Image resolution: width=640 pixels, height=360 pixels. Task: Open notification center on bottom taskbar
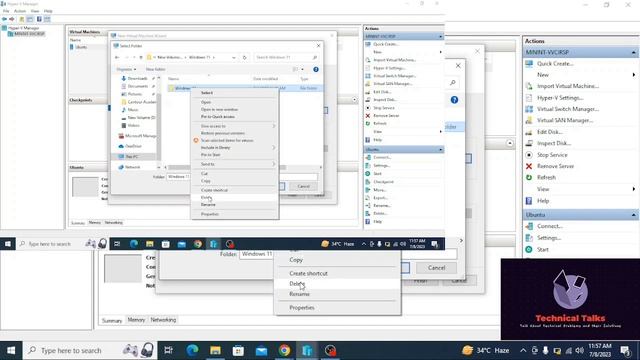pyautogui.click(x=625, y=350)
